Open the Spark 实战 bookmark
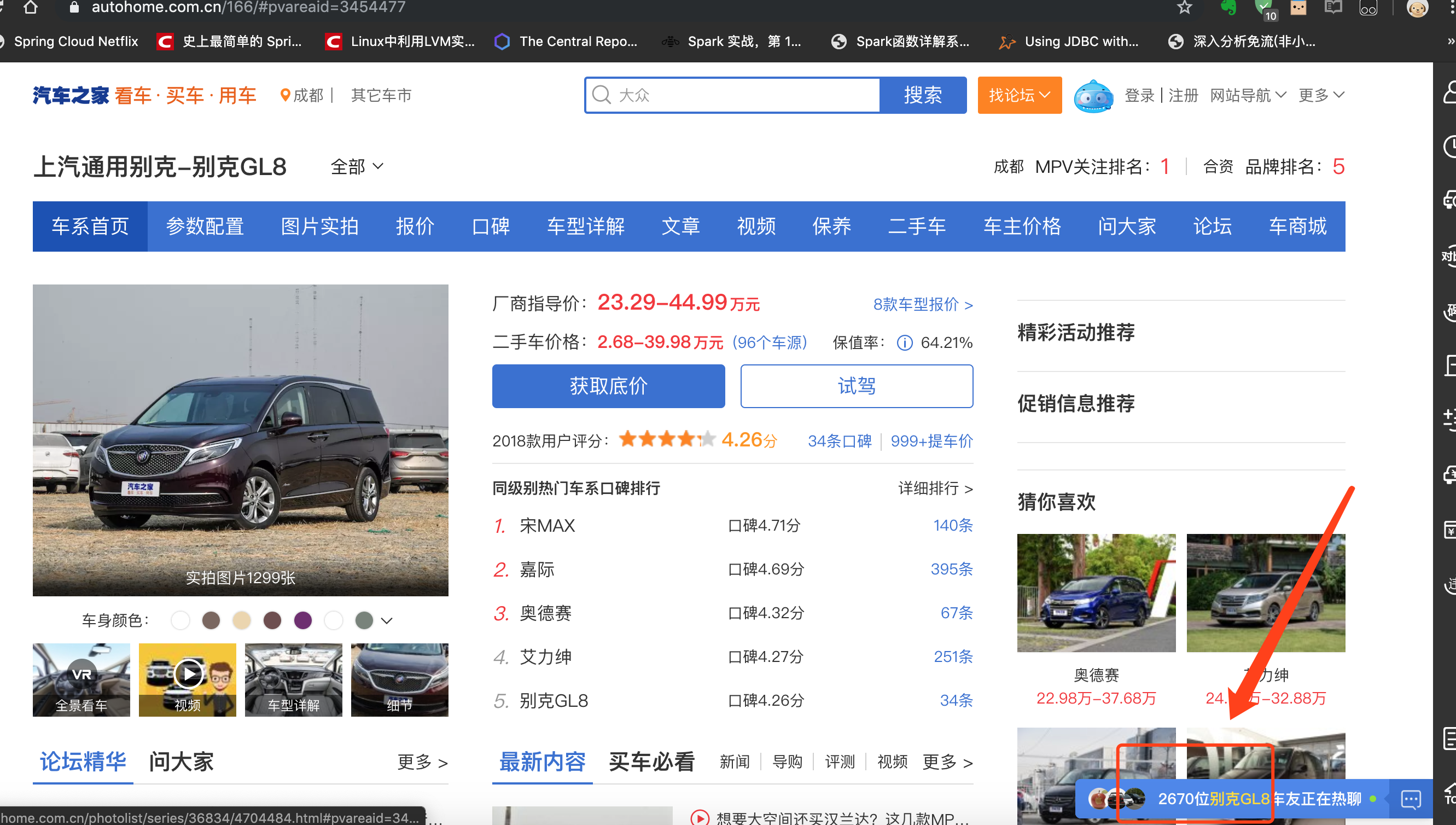This screenshot has height=825, width=1456. pyautogui.click(x=732, y=42)
